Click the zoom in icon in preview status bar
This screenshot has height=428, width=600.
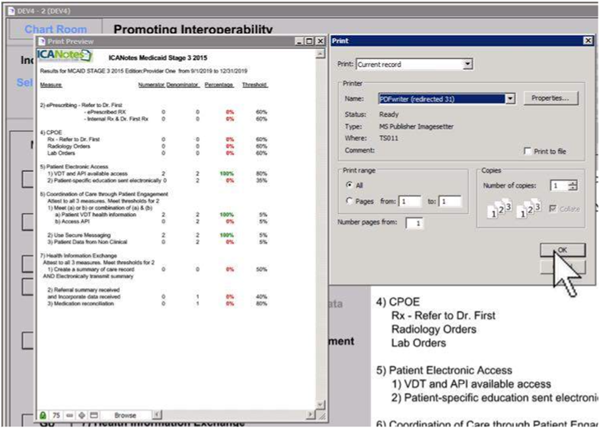80,414
